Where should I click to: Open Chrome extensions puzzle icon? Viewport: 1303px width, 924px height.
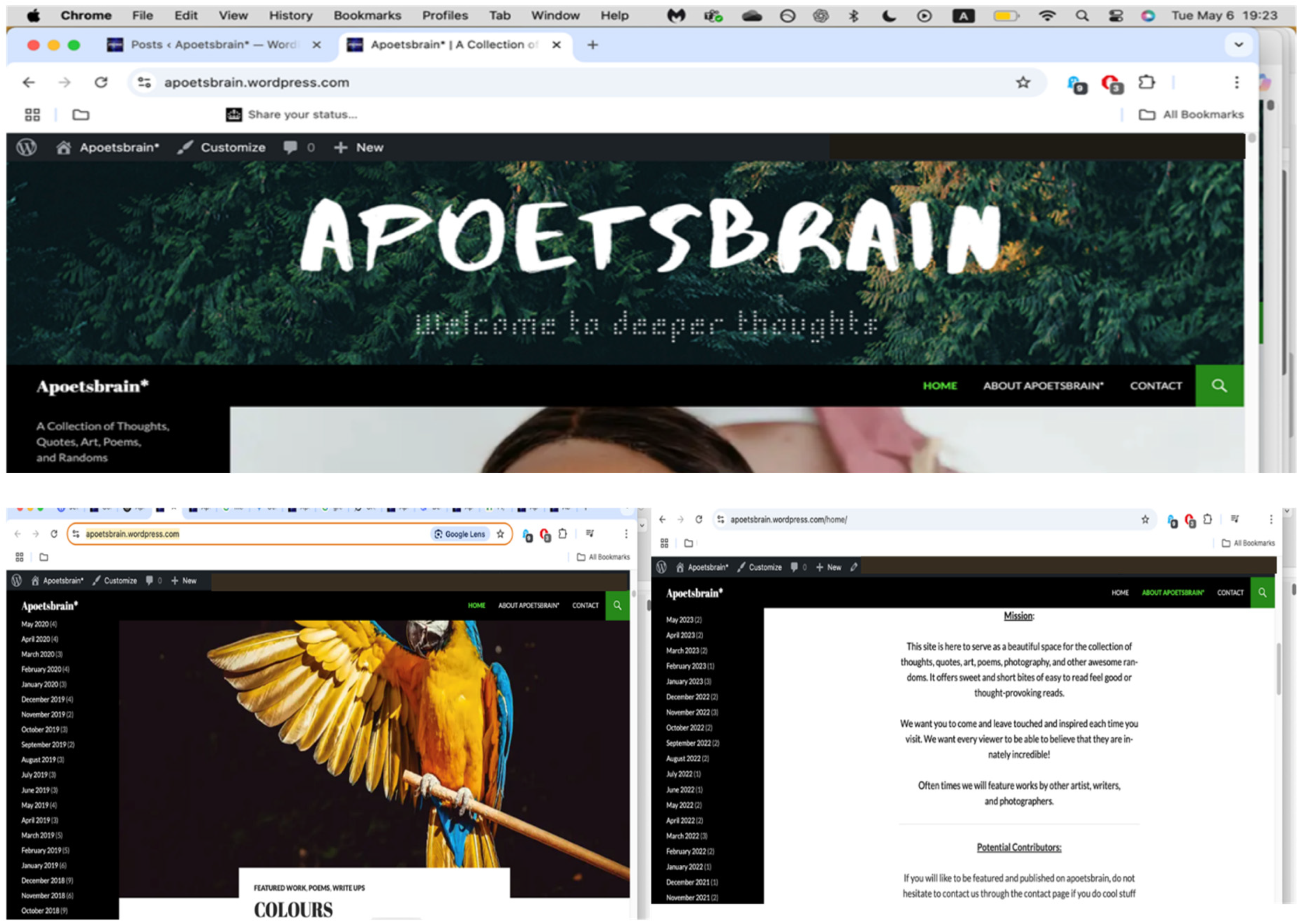[x=1147, y=83]
